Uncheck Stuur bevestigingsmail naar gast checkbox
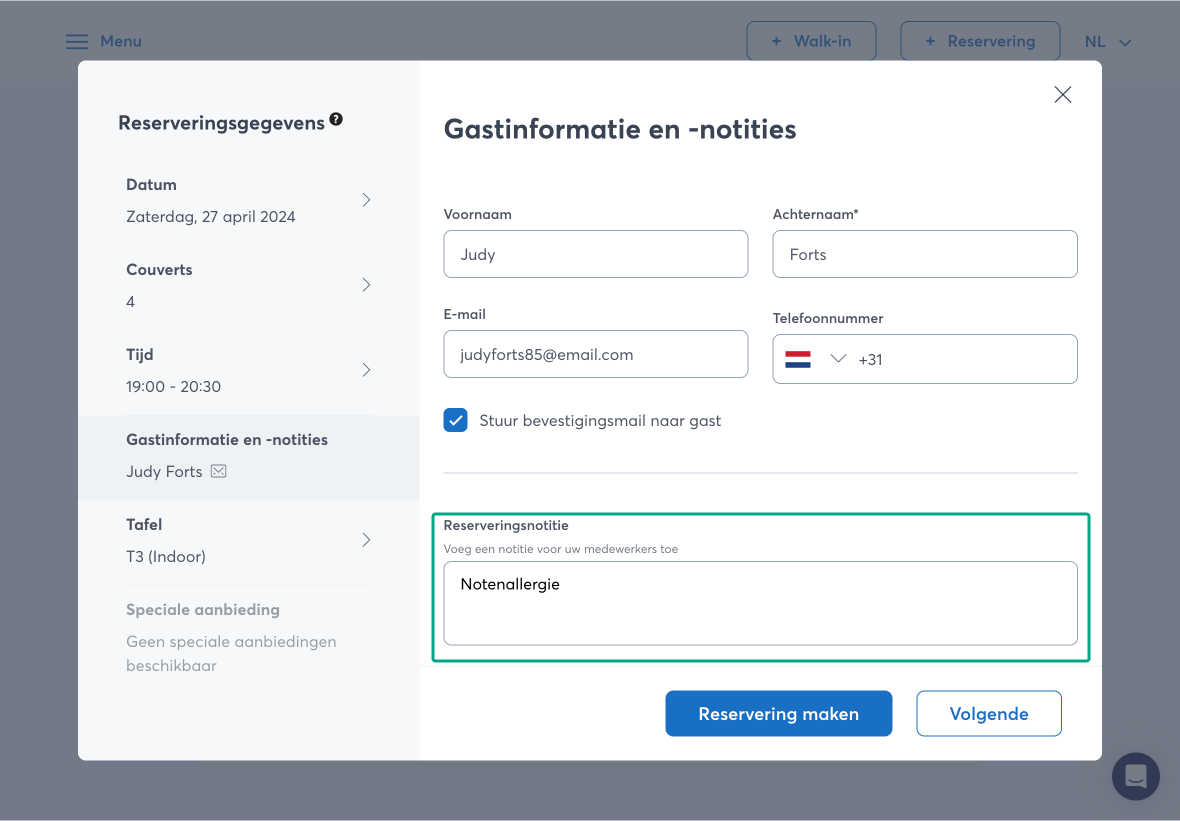Image resolution: width=1180 pixels, height=821 pixels. pos(456,420)
